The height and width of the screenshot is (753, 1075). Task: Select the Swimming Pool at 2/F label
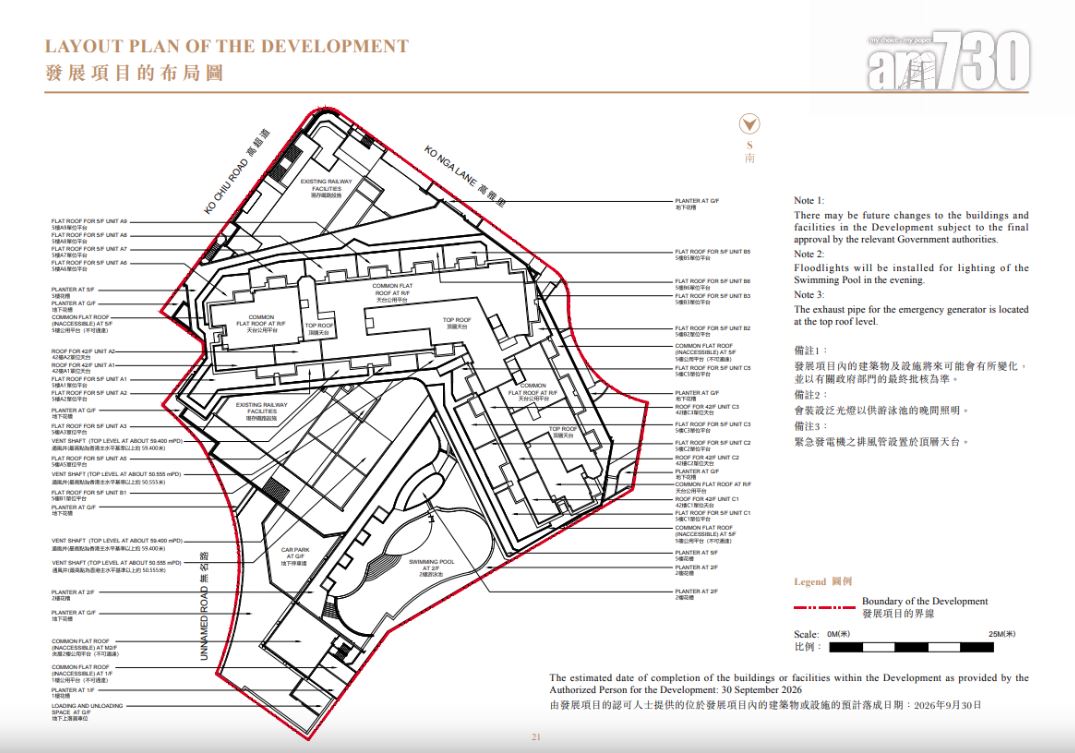pyautogui.click(x=433, y=565)
